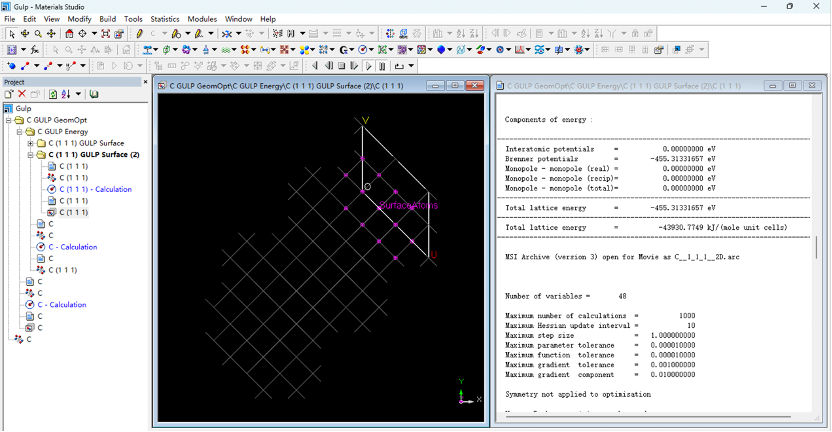Screen dimensions: 832x432
Task: Select C (1 1 1) - Calculation entry
Action: pos(96,189)
